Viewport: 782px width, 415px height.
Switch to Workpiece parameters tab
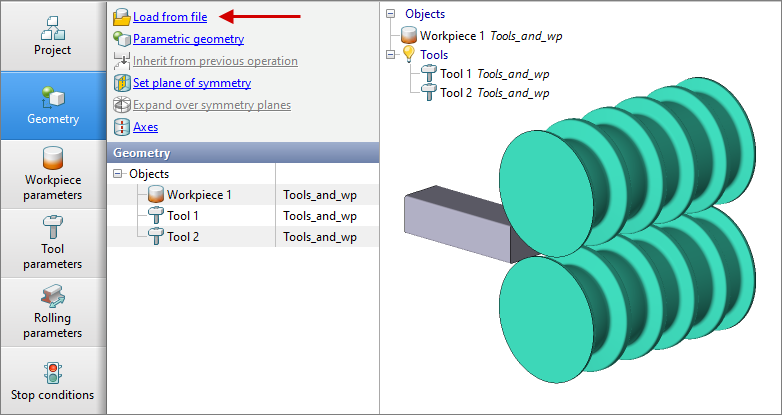tap(52, 174)
